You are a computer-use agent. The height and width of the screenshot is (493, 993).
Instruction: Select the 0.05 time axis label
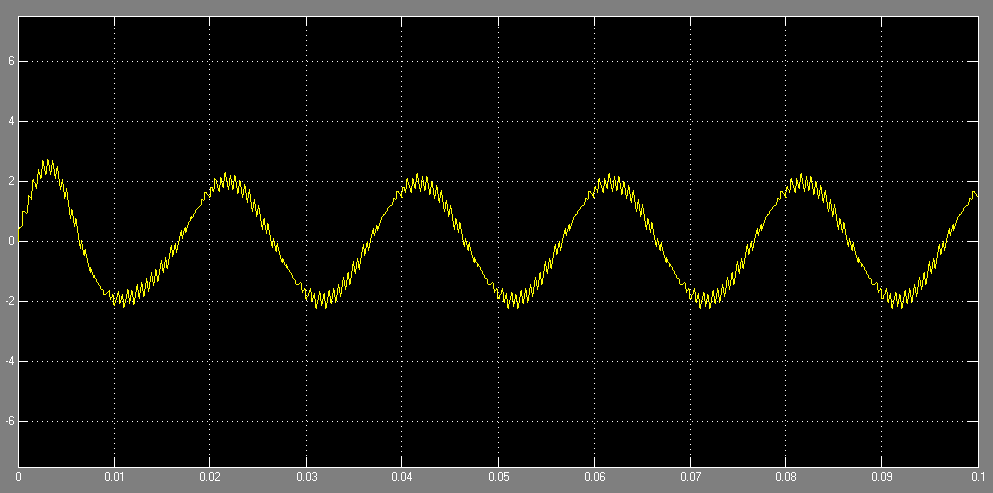pos(498,476)
